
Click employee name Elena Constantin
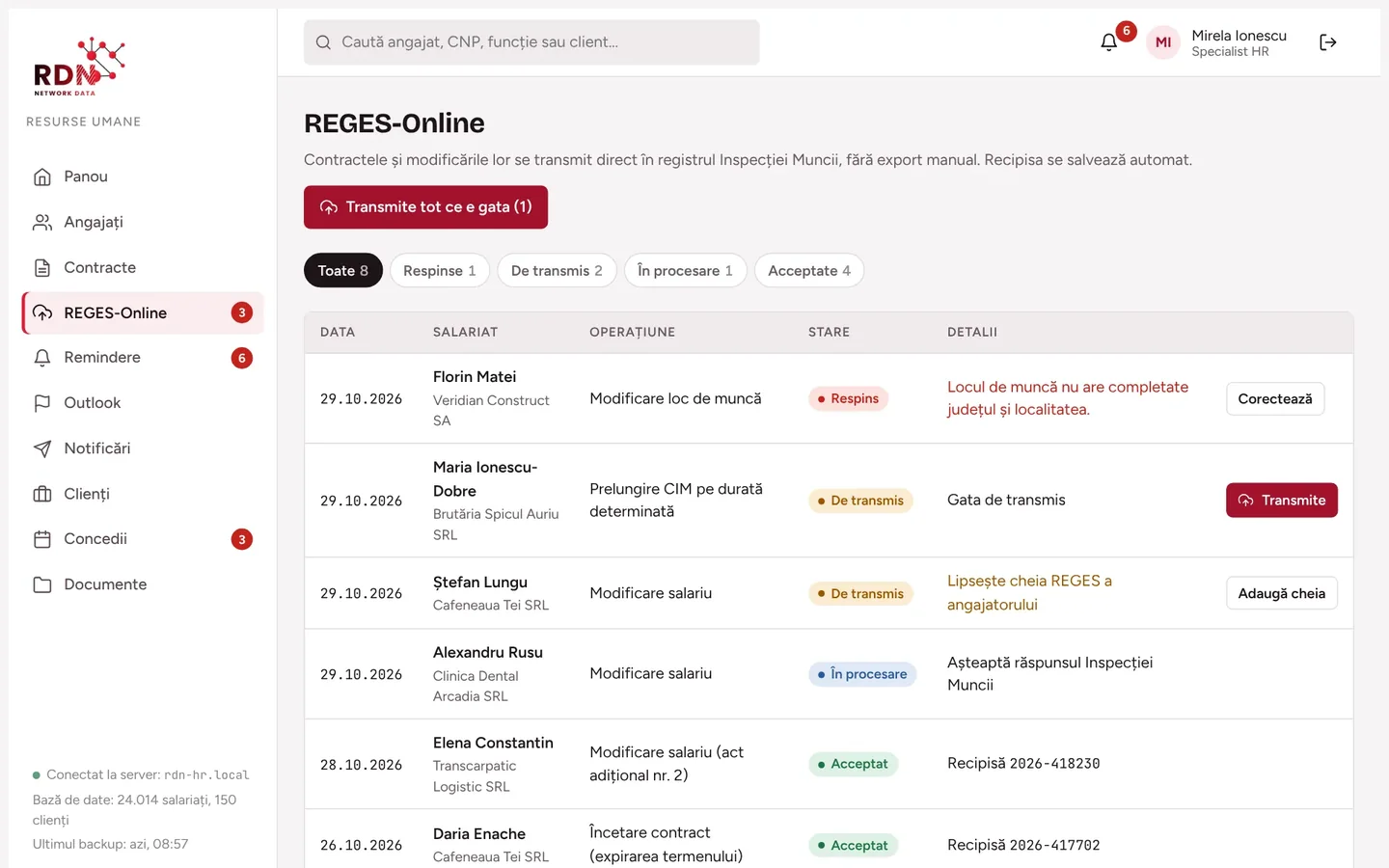point(493,743)
